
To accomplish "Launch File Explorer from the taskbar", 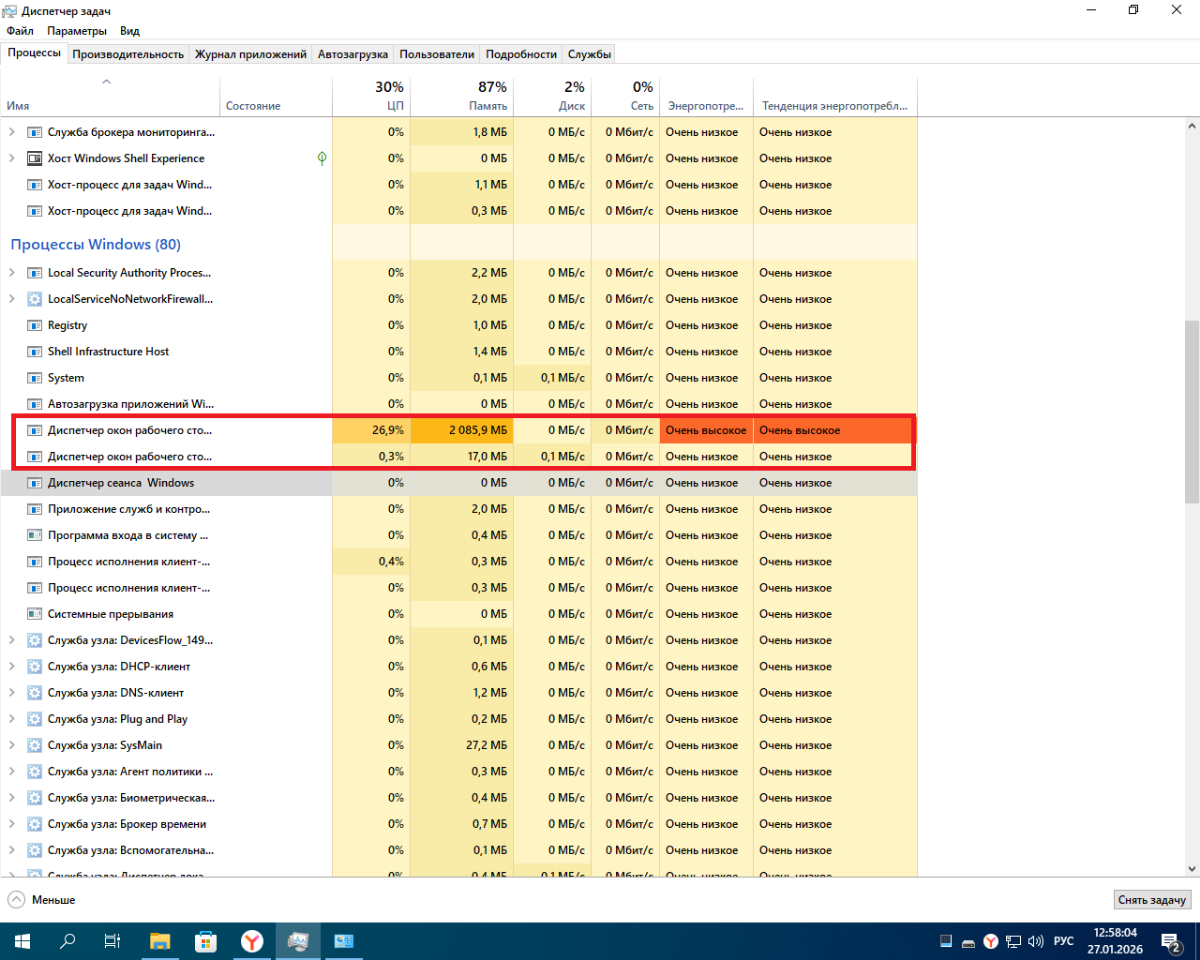I will pyautogui.click(x=160, y=941).
